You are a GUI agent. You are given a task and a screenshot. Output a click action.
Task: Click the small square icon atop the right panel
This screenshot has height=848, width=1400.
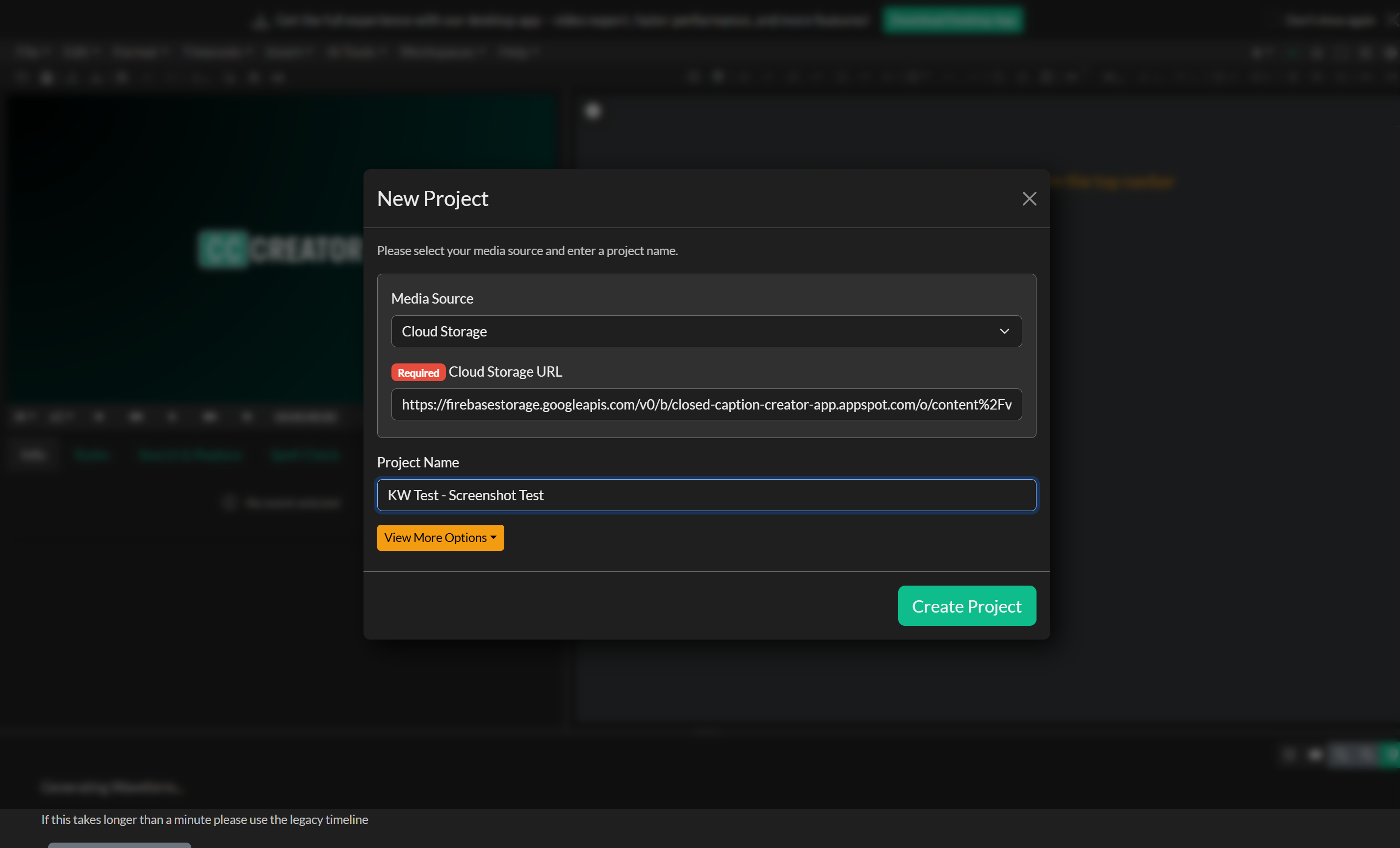click(592, 111)
